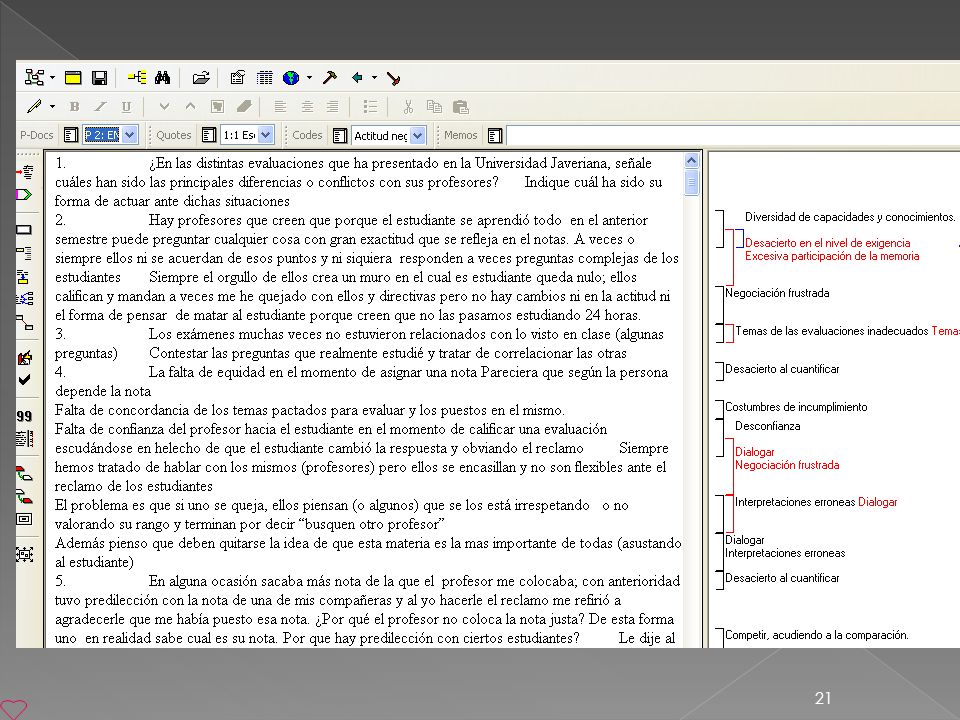Open the checklist properties icon
Image resolution: width=960 pixels, height=720 pixels.
click(x=238, y=78)
